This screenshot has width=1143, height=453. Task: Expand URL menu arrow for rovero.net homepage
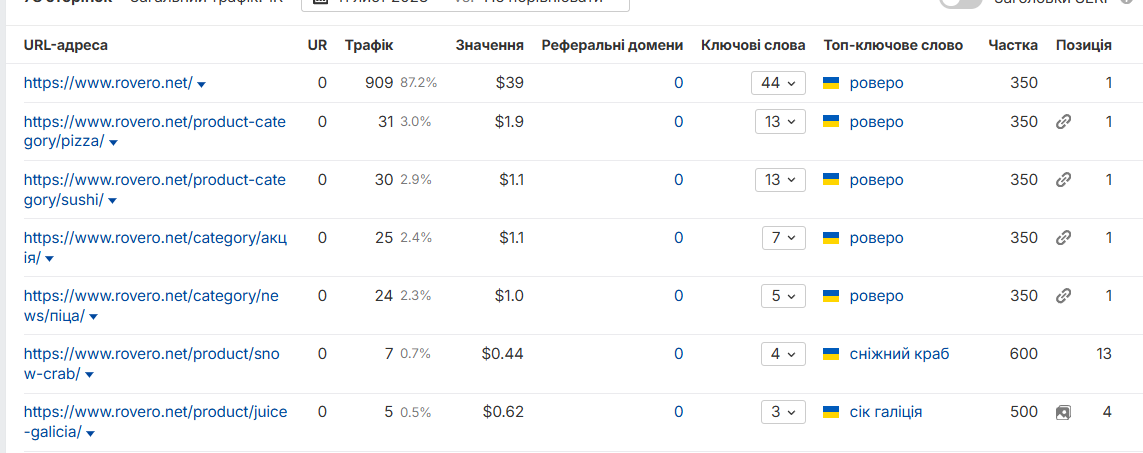[x=202, y=85]
